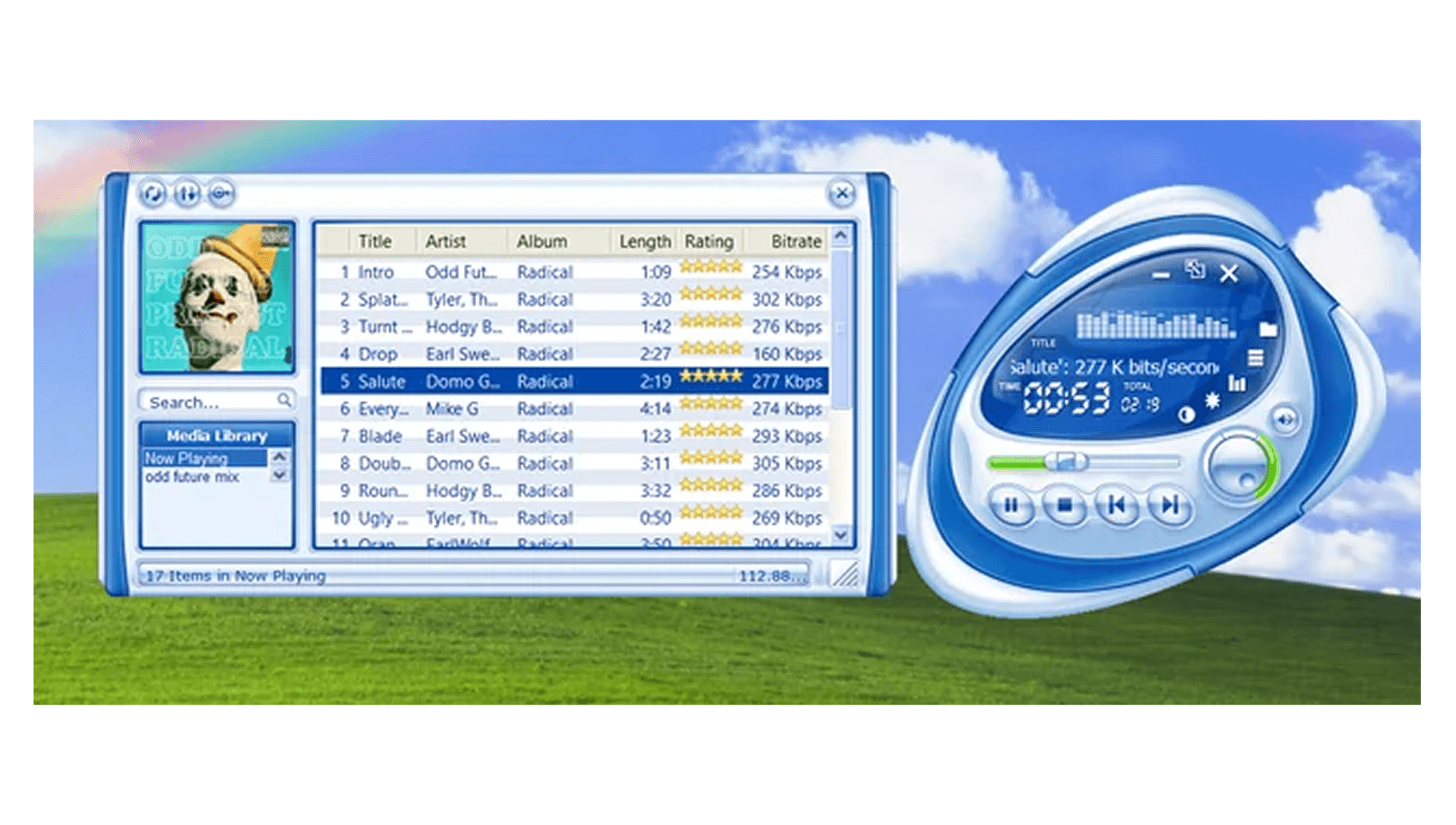Open the equalizer bars icon
This screenshot has height=825, width=1456.
(1237, 383)
